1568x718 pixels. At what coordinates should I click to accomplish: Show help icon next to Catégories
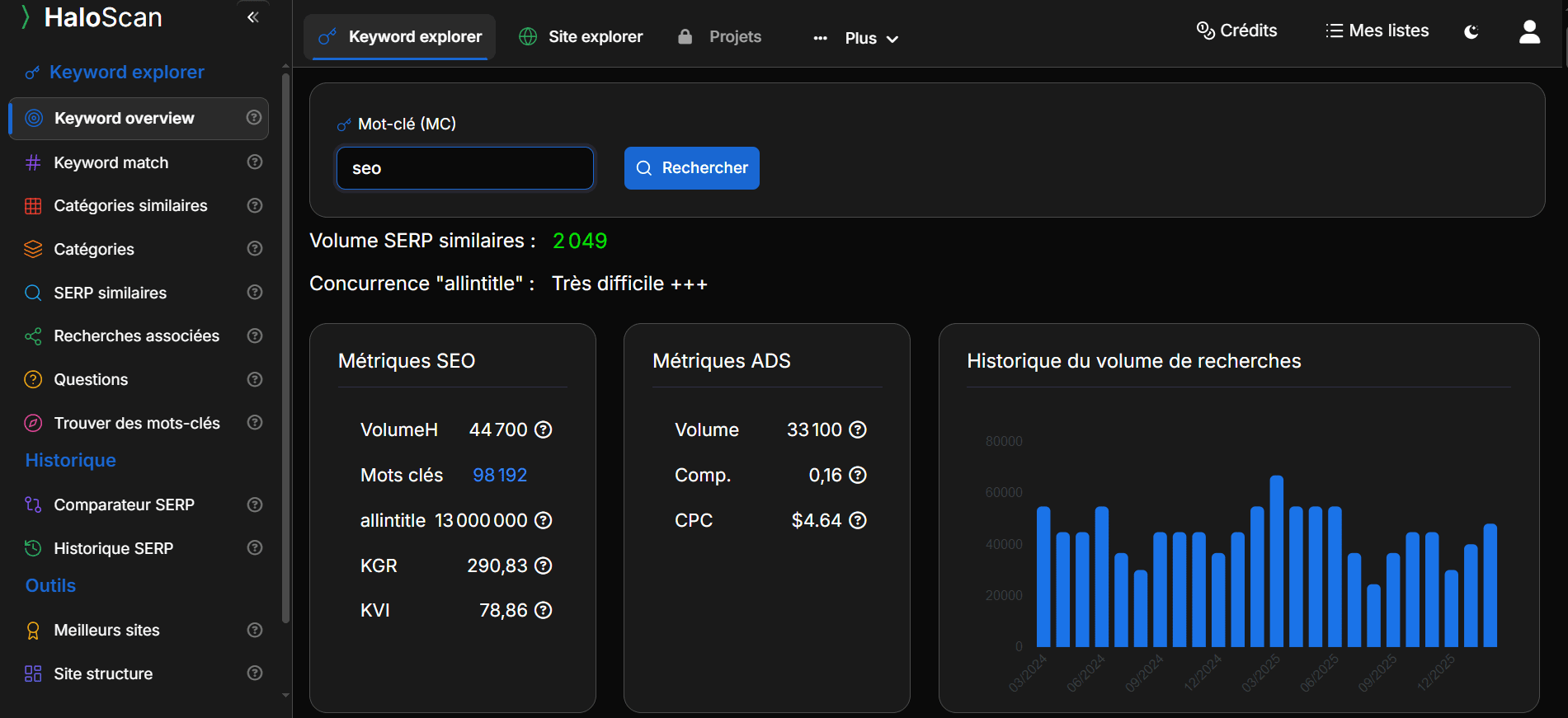(255, 248)
